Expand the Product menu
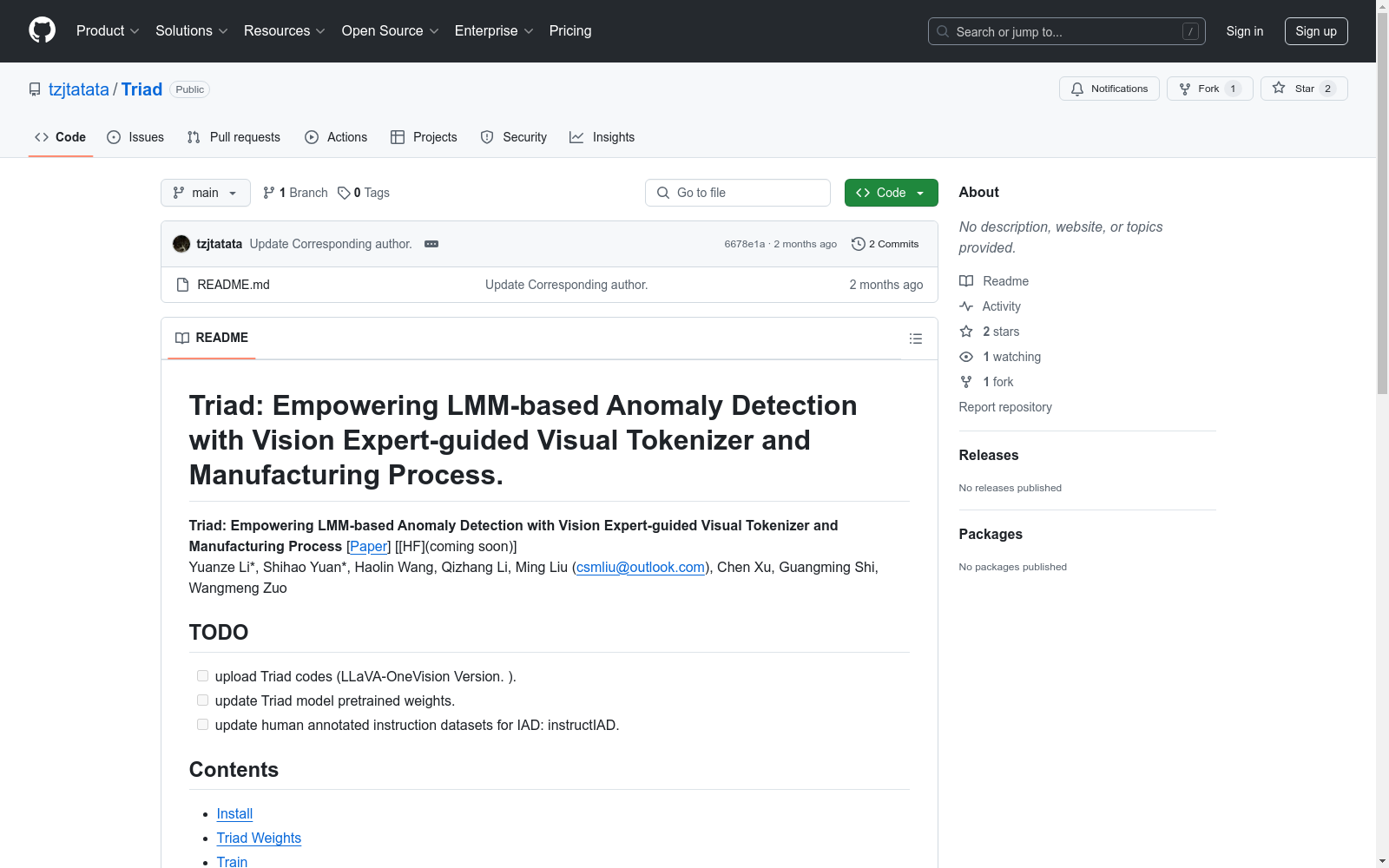This screenshot has width=1389, height=868. [108, 31]
